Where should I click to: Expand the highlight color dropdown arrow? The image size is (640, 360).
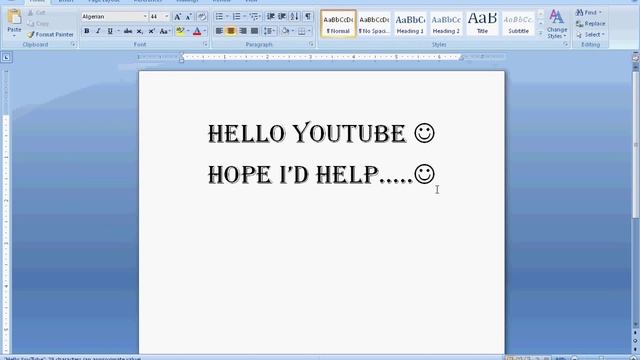point(188,31)
